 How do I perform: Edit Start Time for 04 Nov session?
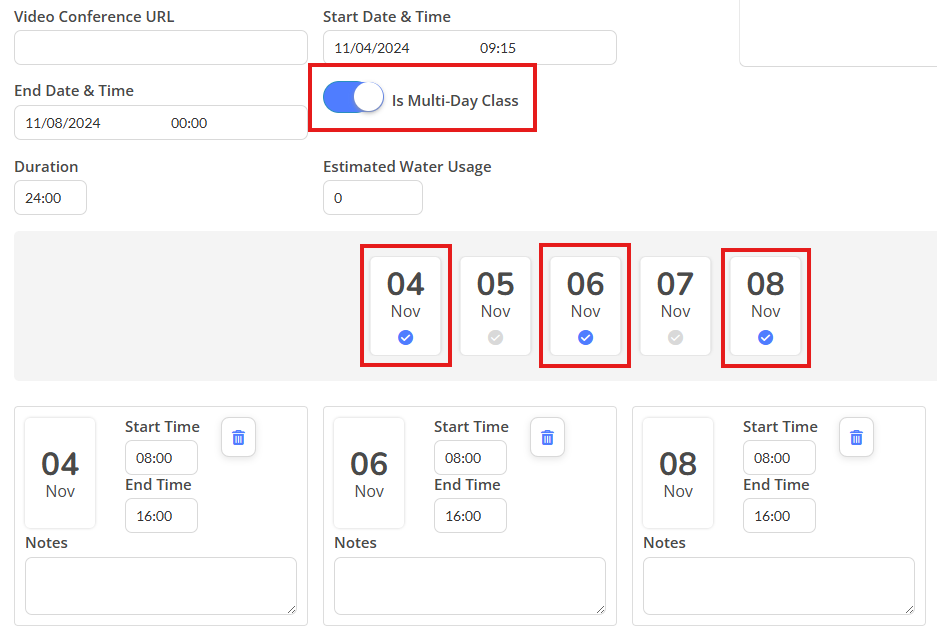point(161,458)
